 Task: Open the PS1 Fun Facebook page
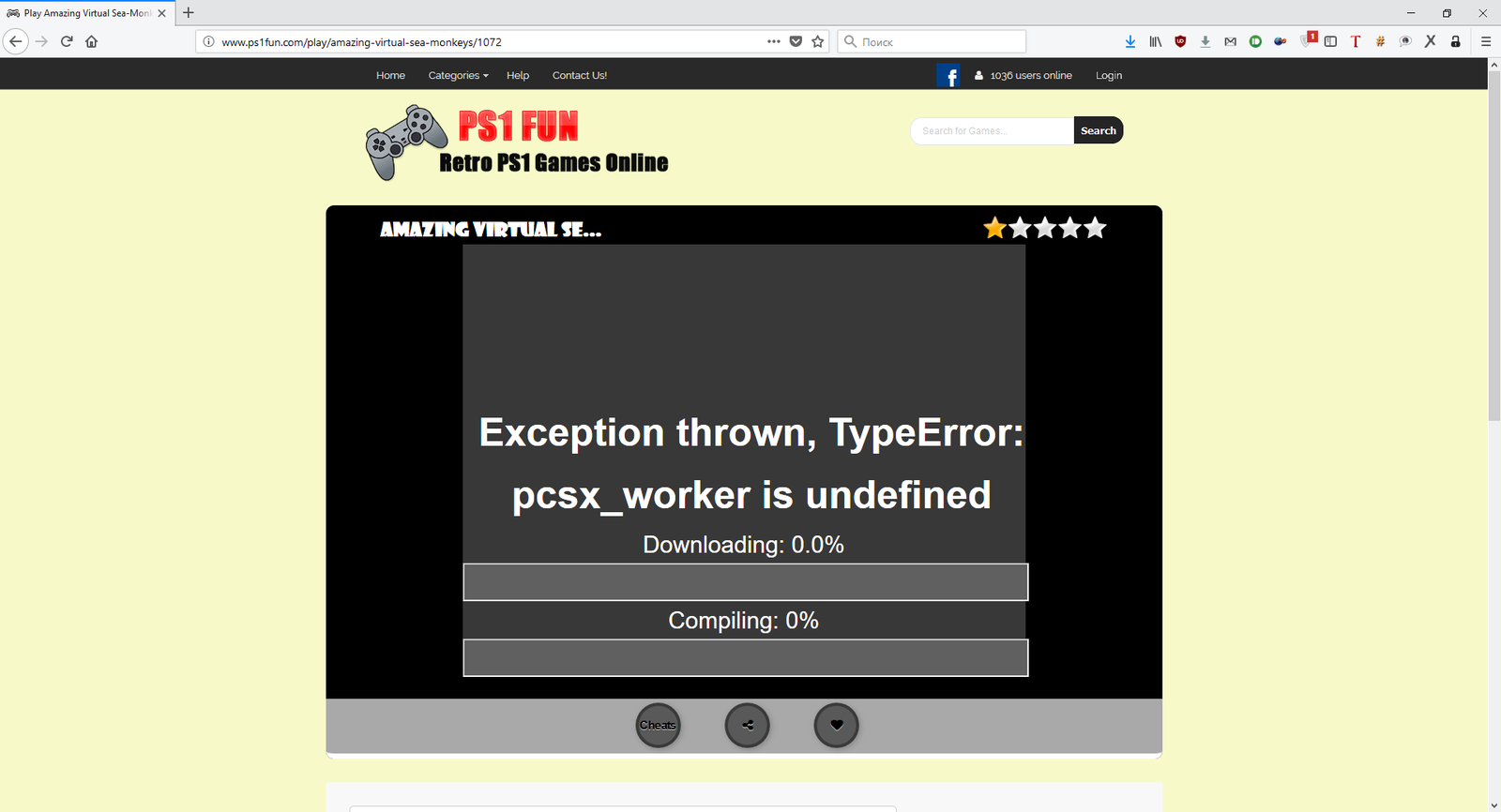point(948,76)
